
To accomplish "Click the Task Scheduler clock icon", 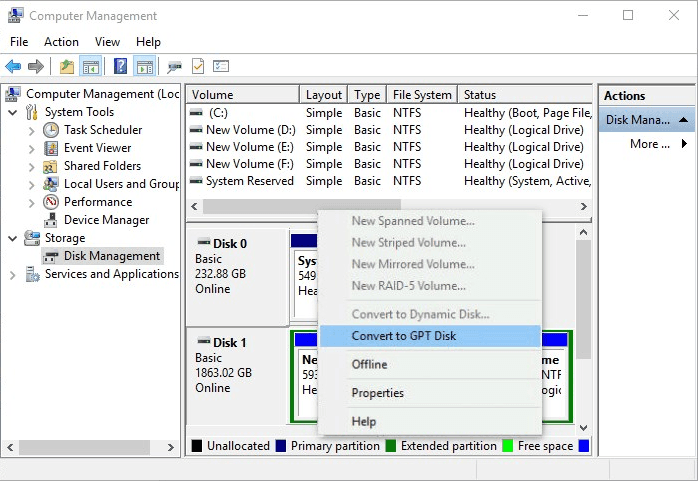I will [51, 130].
